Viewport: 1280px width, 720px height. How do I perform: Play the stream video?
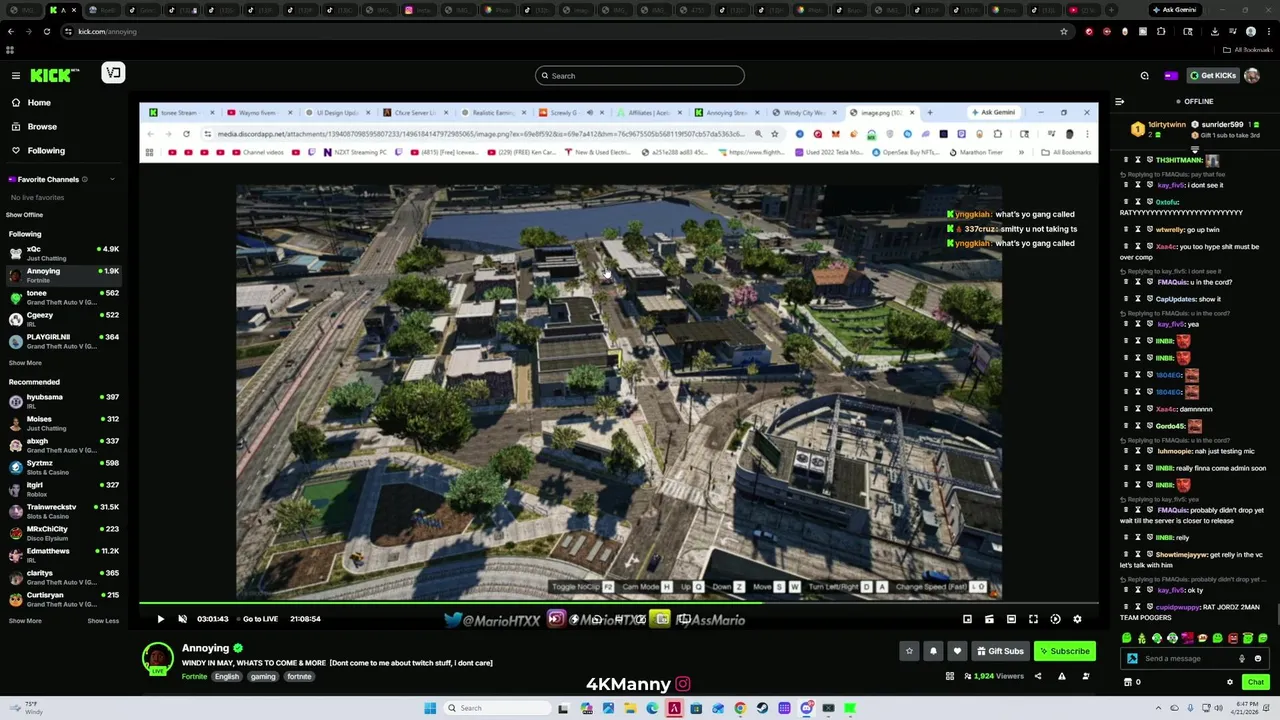[x=160, y=619]
